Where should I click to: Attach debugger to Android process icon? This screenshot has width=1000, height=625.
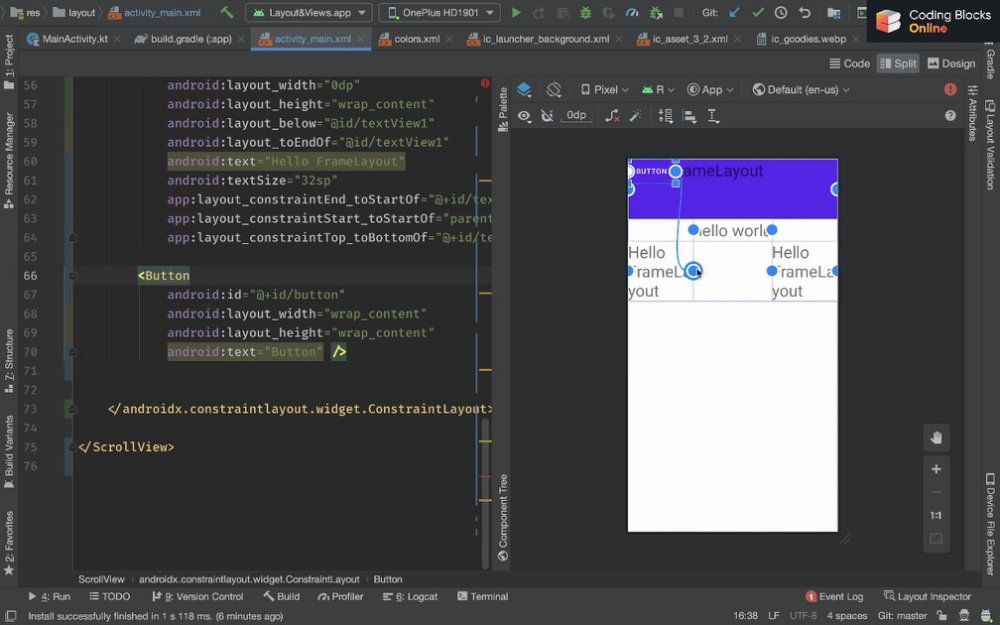(655, 12)
